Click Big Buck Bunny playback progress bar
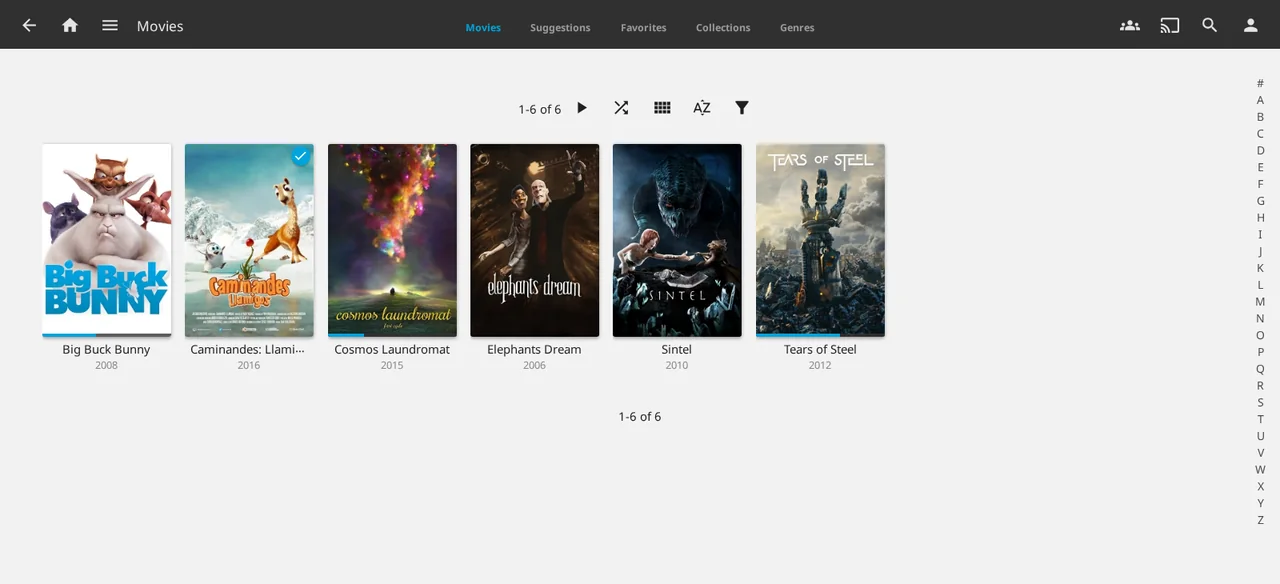1280x584 pixels. [x=107, y=335]
